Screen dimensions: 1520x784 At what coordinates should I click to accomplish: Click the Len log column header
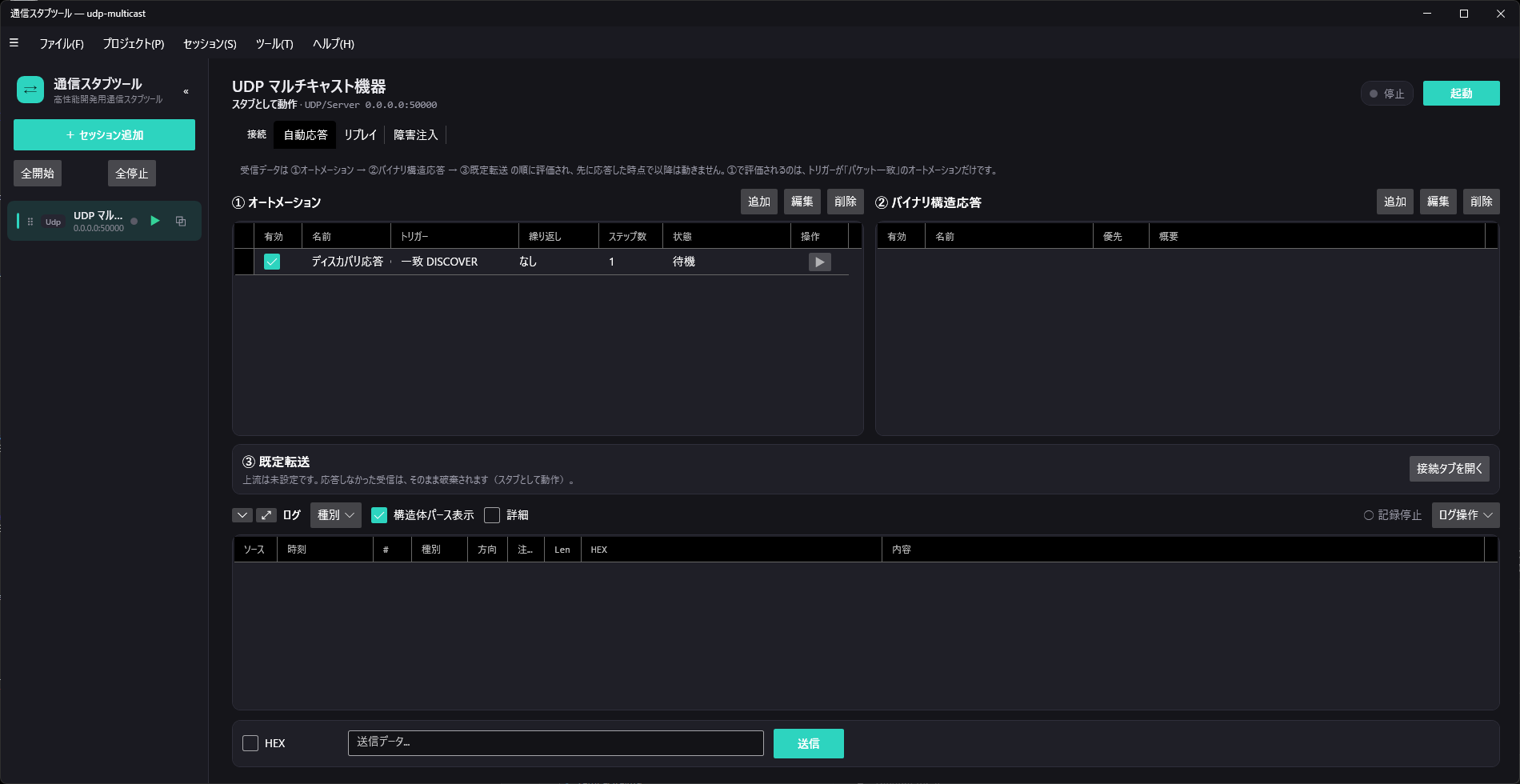click(562, 549)
